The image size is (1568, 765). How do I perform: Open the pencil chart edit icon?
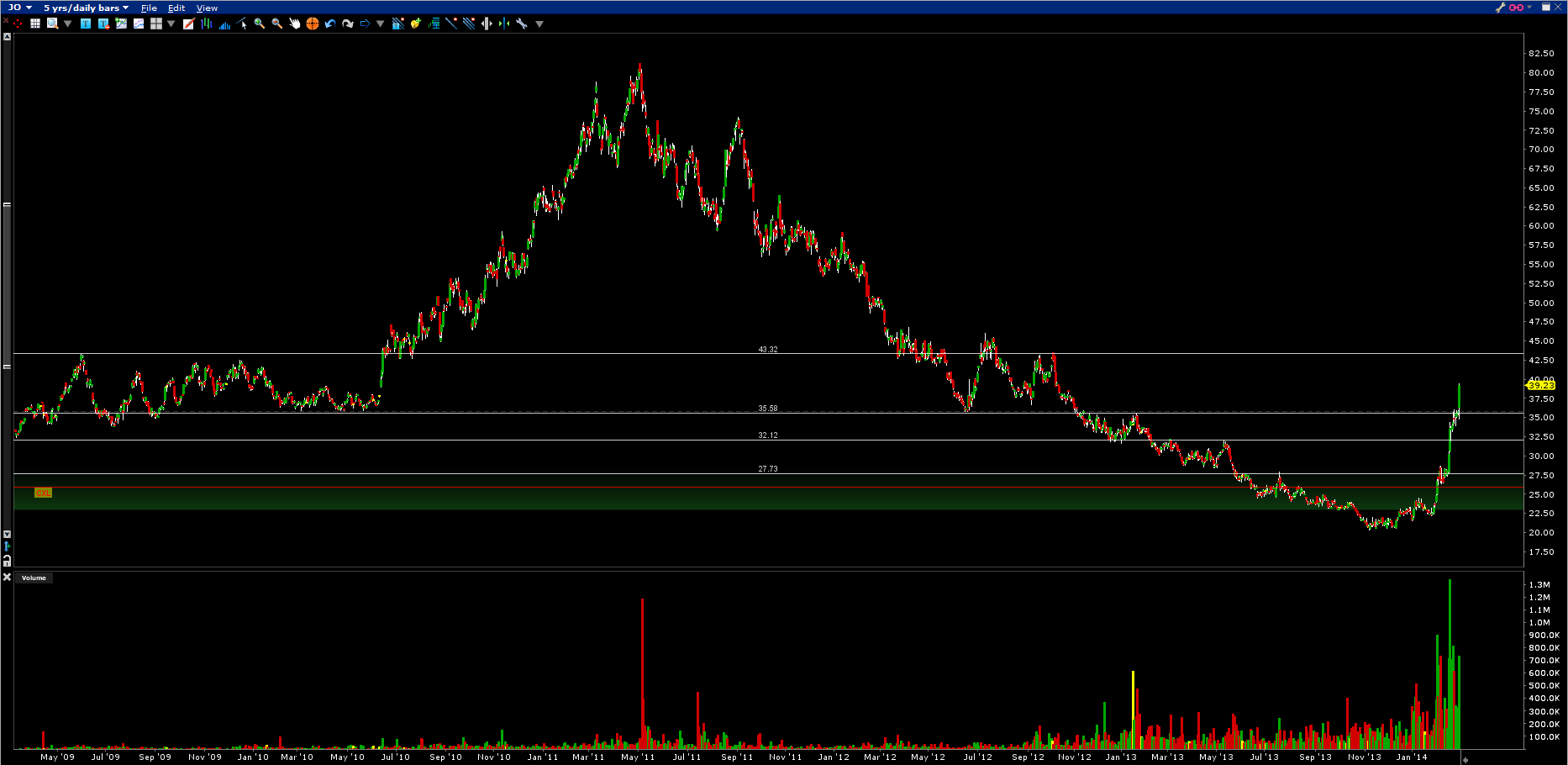click(x=188, y=24)
